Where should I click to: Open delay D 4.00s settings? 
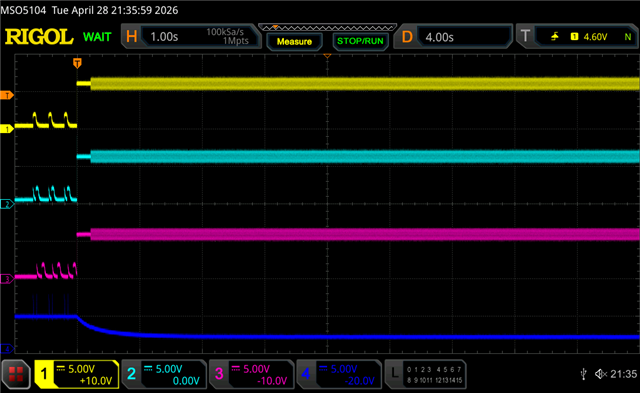pos(453,37)
